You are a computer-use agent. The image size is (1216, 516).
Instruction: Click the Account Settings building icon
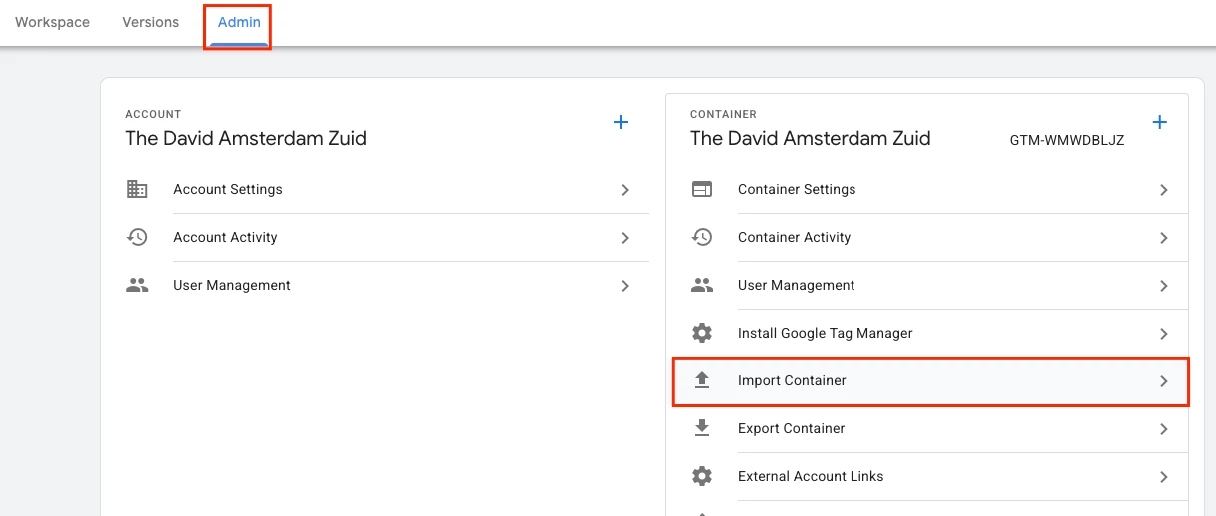[137, 189]
